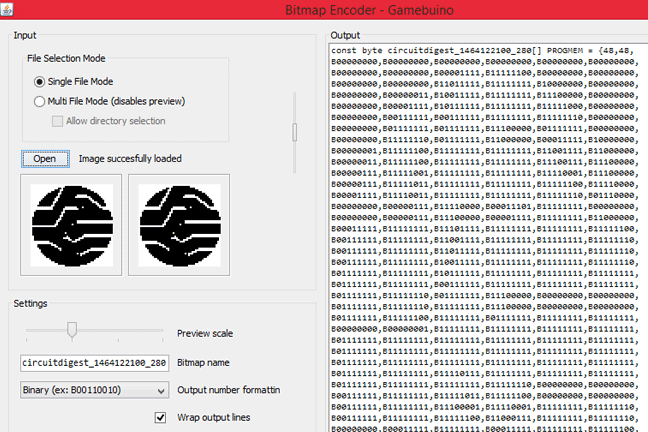This screenshot has height=432, width=648.
Task: Open the Output number formatting dropdown
Action: click(x=94, y=390)
